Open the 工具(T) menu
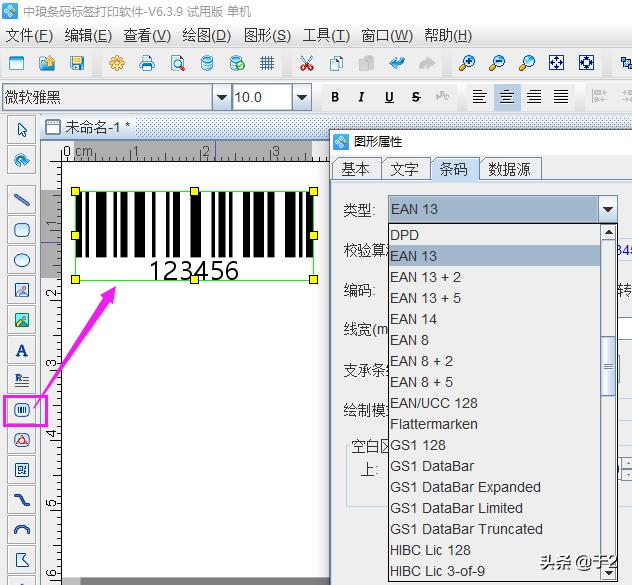The width and height of the screenshot is (632, 585). (x=326, y=35)
